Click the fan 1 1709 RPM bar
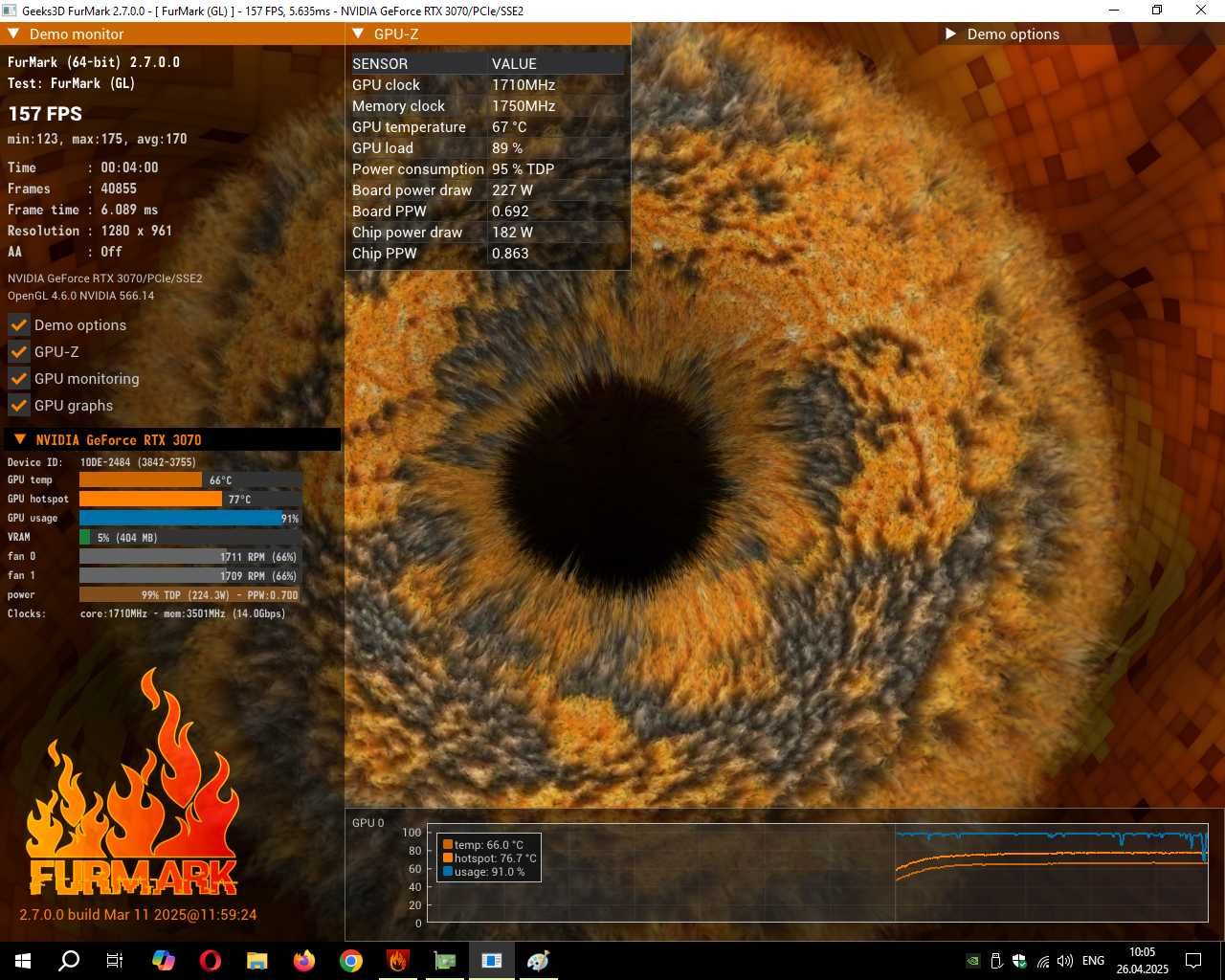 [190, 576]
